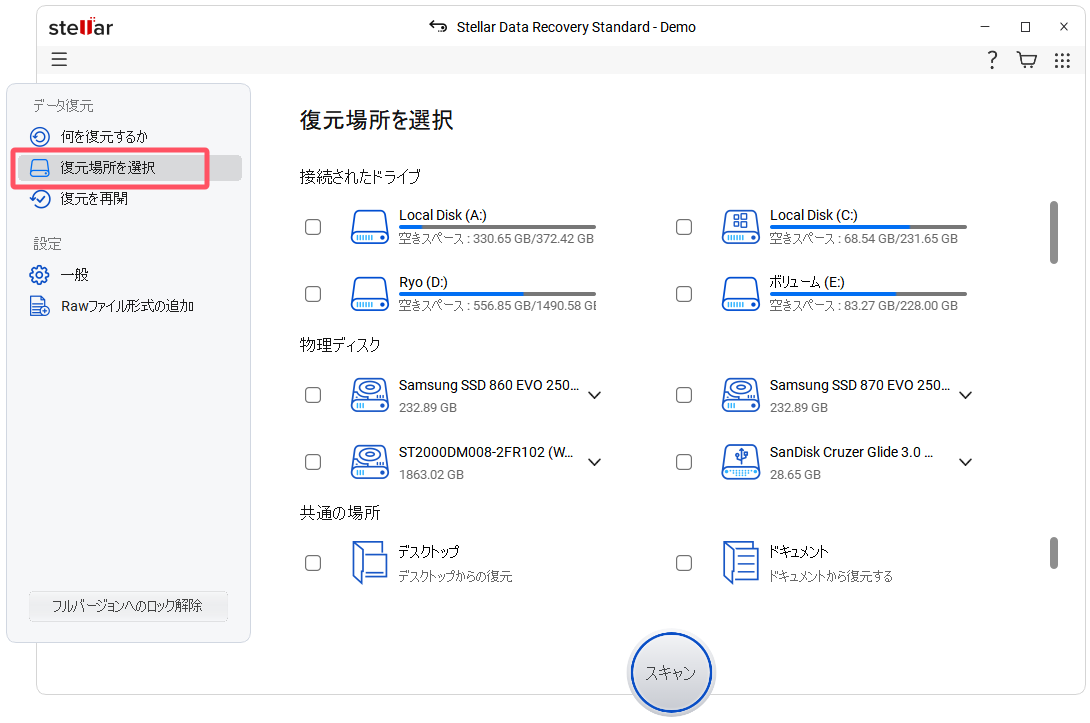This screenshot has height=723, width=1090.
Task: Click フルバージョンへのロック解除 button
Action: (128, 606)
